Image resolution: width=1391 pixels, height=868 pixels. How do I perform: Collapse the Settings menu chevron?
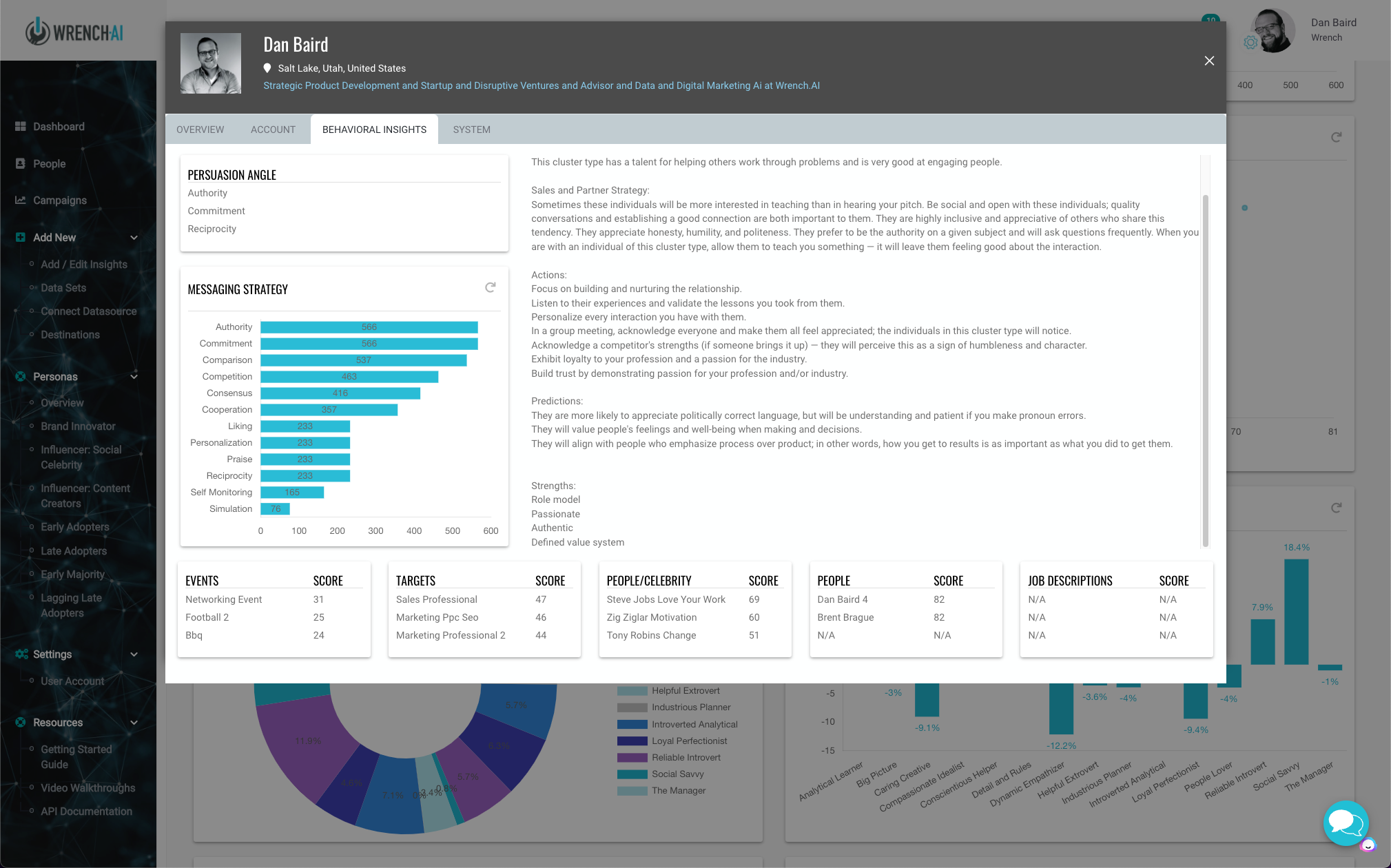point(134,654)
